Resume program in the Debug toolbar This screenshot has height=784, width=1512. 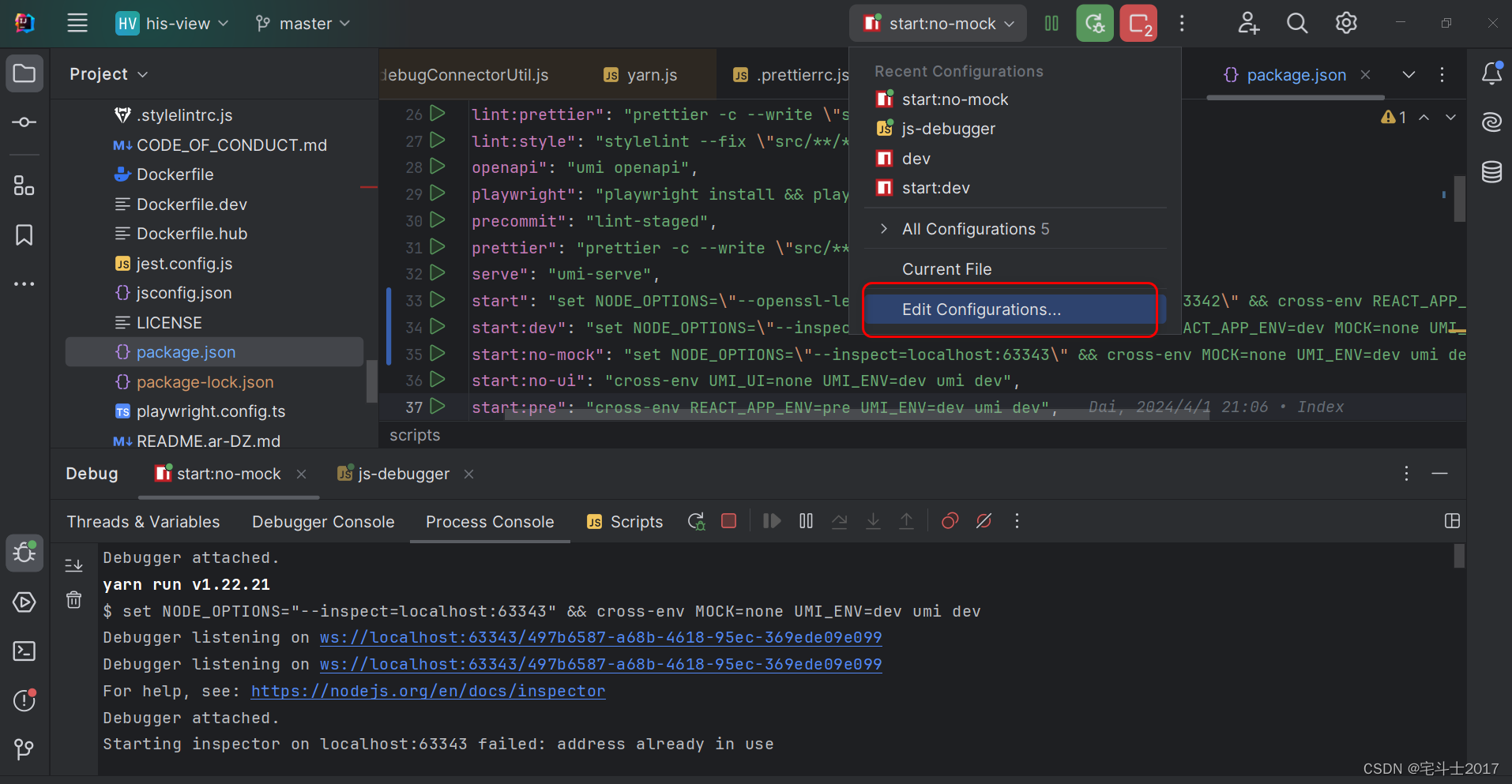pos(772,521)
